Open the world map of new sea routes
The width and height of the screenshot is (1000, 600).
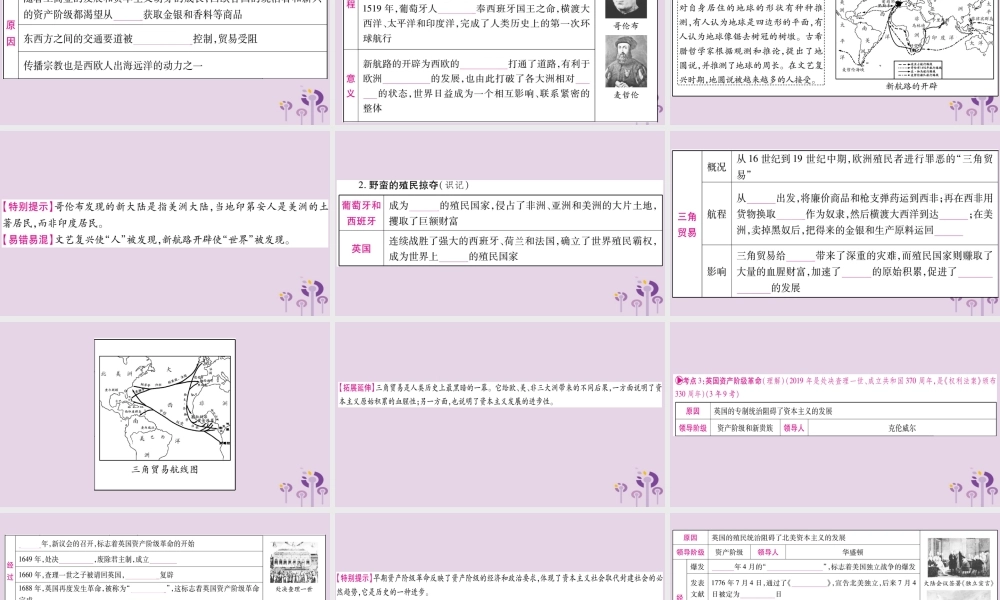pos(916,38)
